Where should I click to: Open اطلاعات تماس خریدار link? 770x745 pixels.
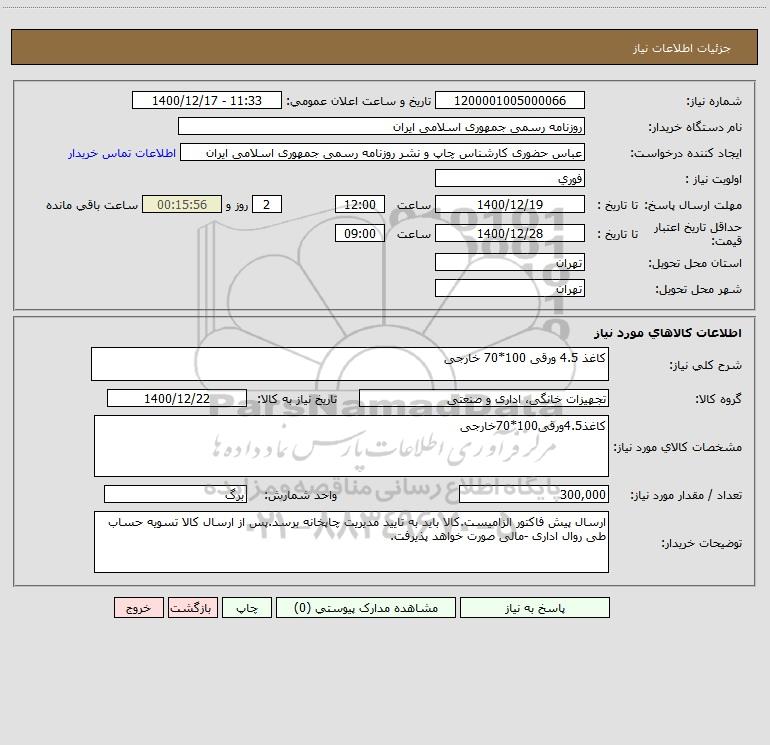(x=122, y=153)
